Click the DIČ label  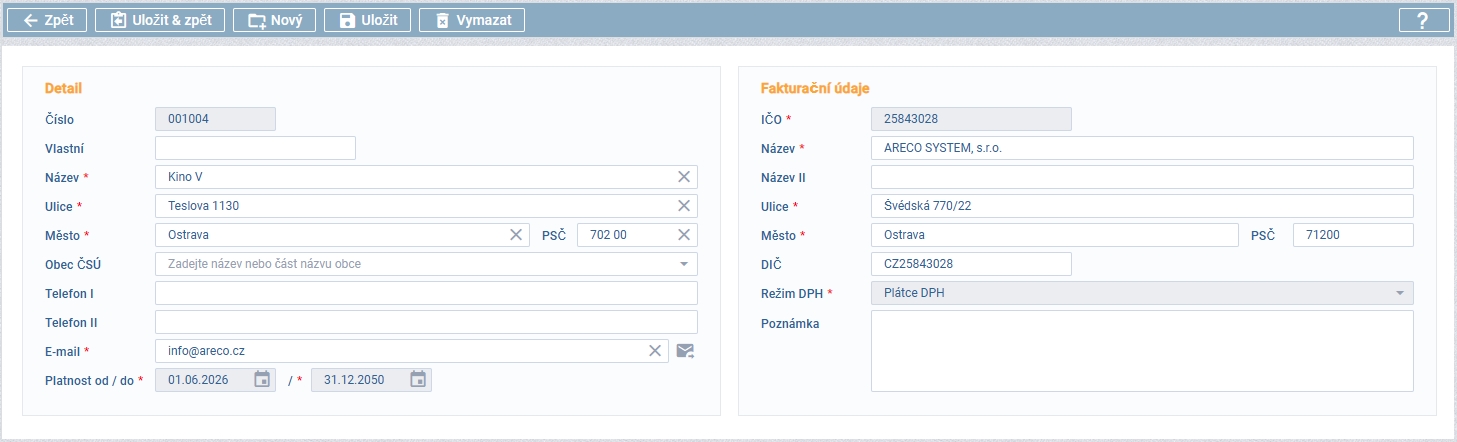click(x=771, y=264)
